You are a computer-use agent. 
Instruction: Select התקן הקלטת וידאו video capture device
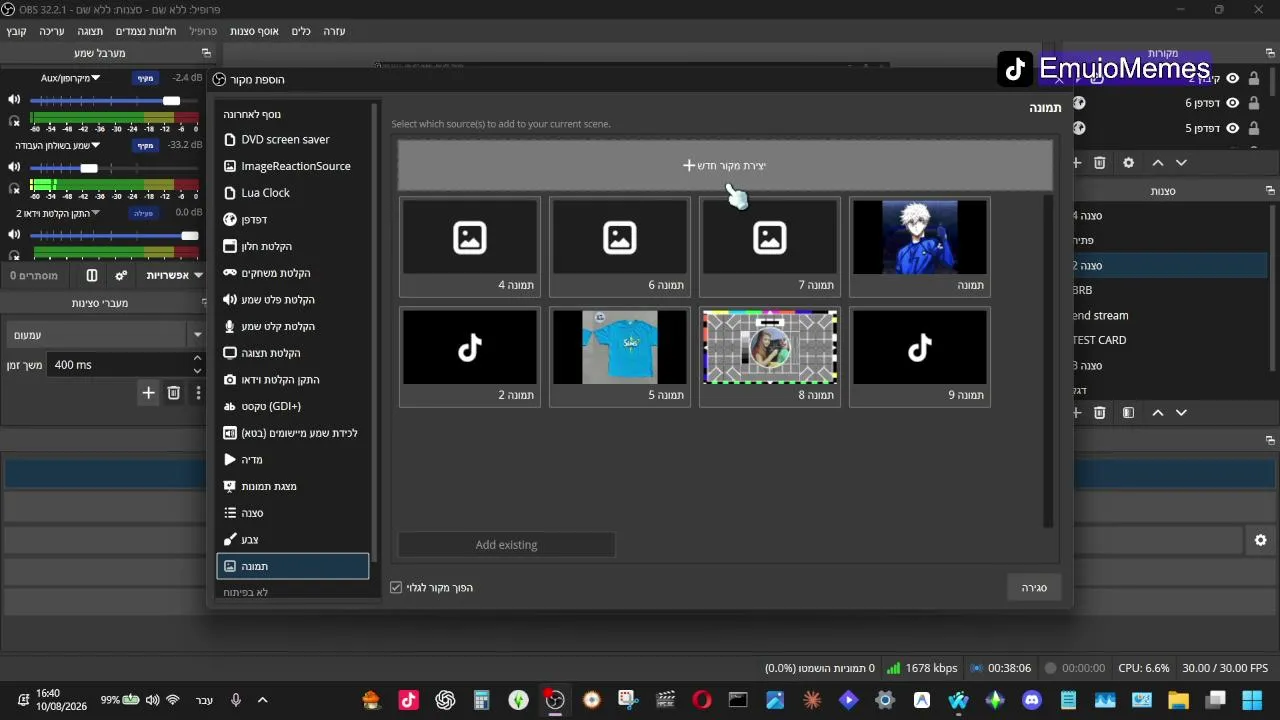[x=293, y=380]
